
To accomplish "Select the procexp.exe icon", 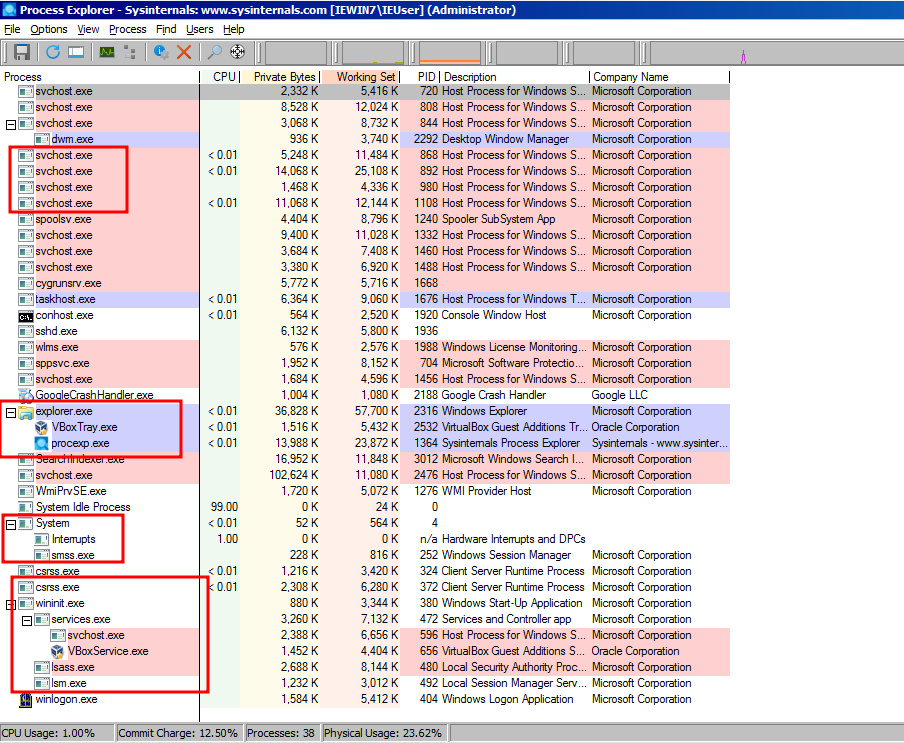I will tap(42, 443).
